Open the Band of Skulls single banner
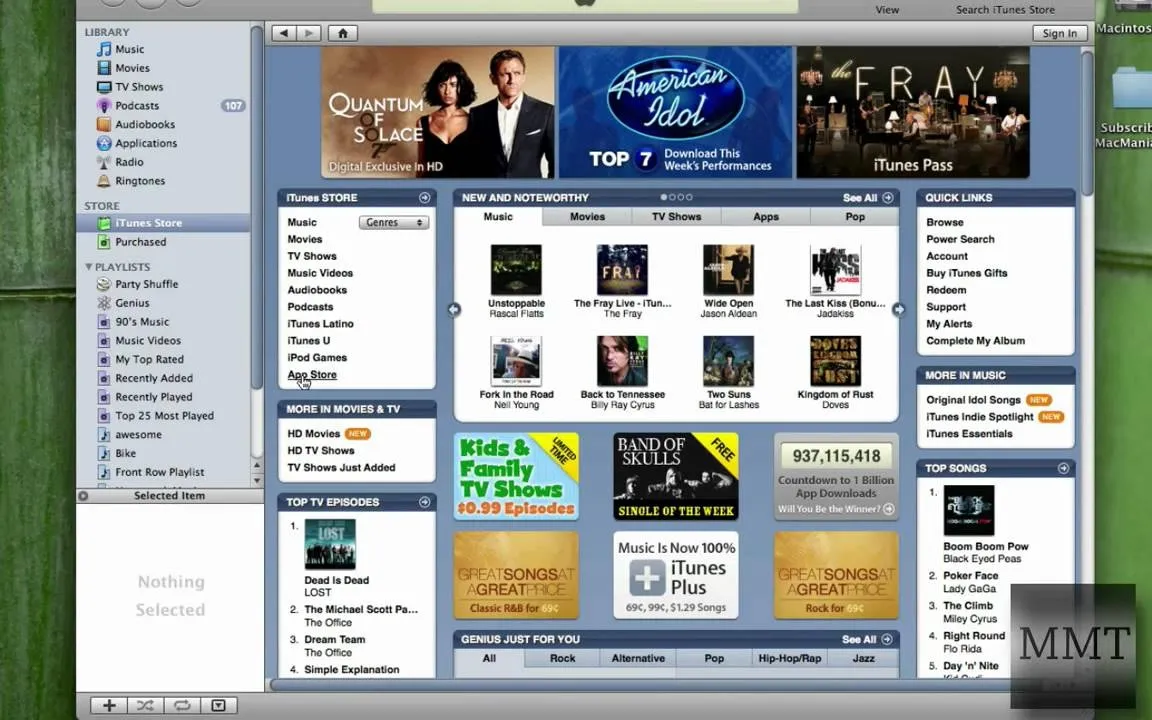This screenshot has width=1152, height=720. click(676, 476)
